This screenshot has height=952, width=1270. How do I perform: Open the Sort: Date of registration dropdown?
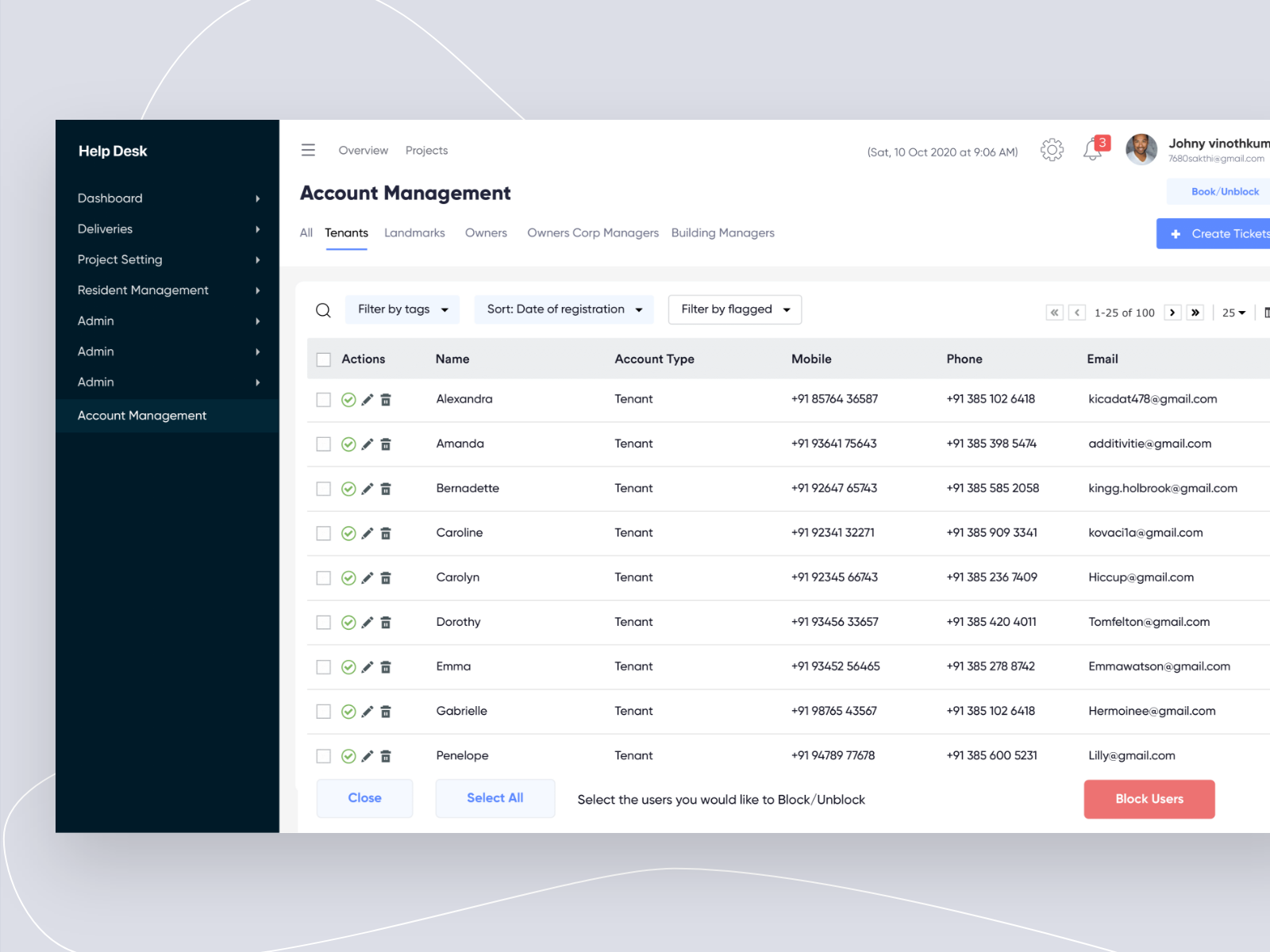point(564,309)
